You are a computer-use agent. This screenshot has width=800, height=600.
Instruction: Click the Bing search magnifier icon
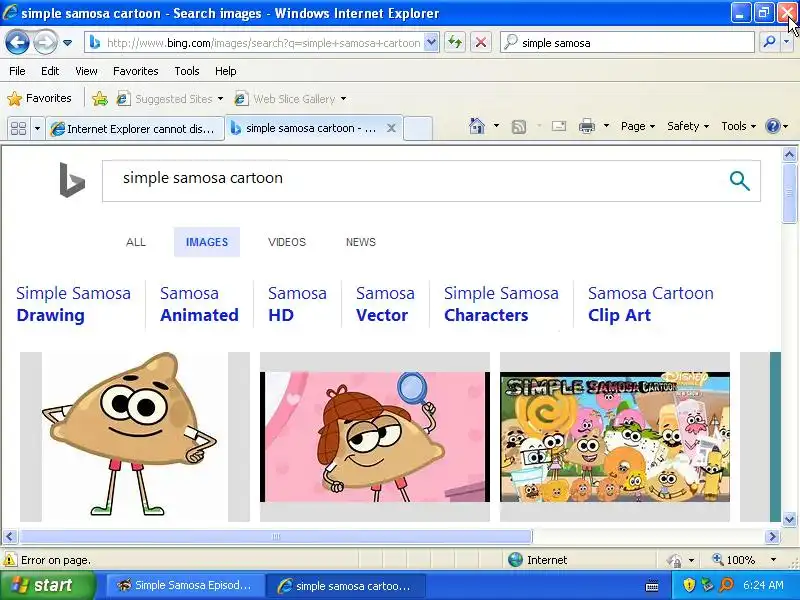coord(739,181)
